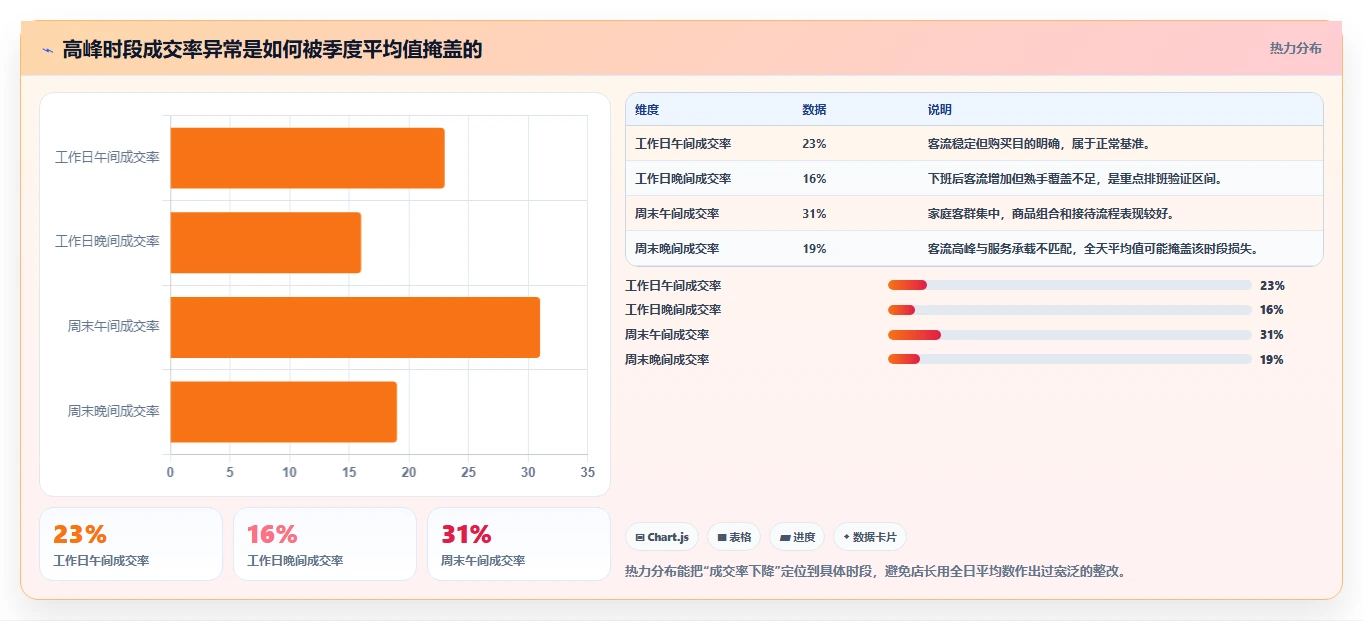
Task: Select table cell 工作日晚间成交率
Action: (683, 179)
